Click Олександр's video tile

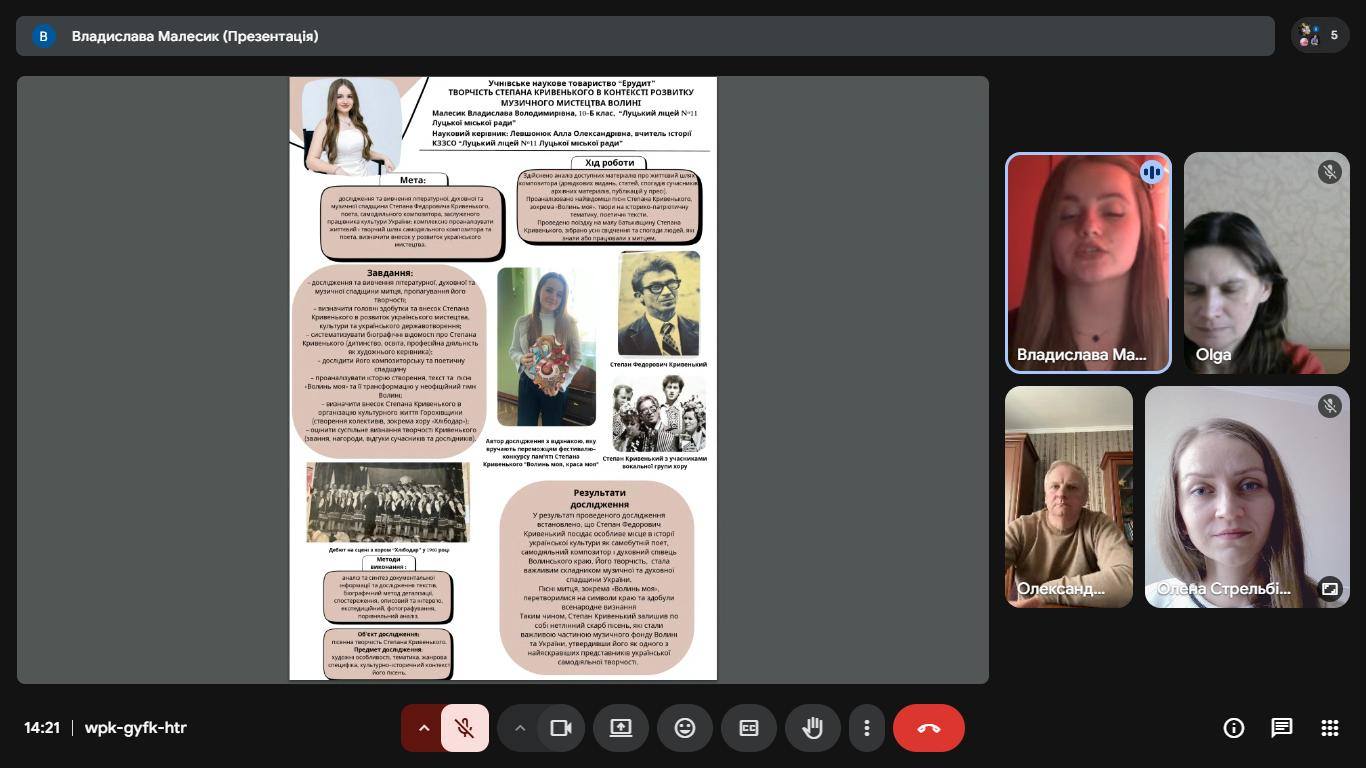1068,497
